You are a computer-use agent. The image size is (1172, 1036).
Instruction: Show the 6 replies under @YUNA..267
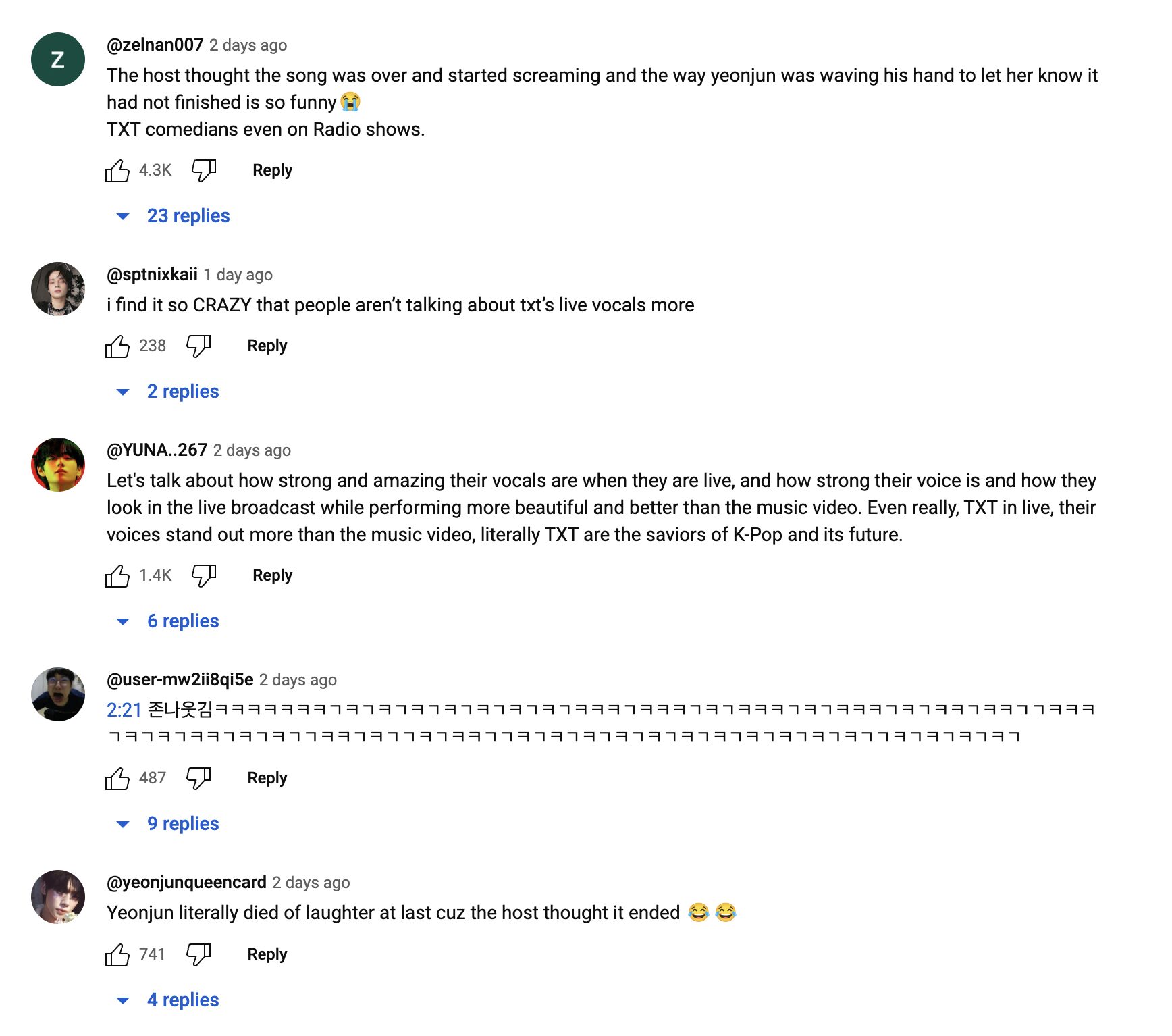182,621
